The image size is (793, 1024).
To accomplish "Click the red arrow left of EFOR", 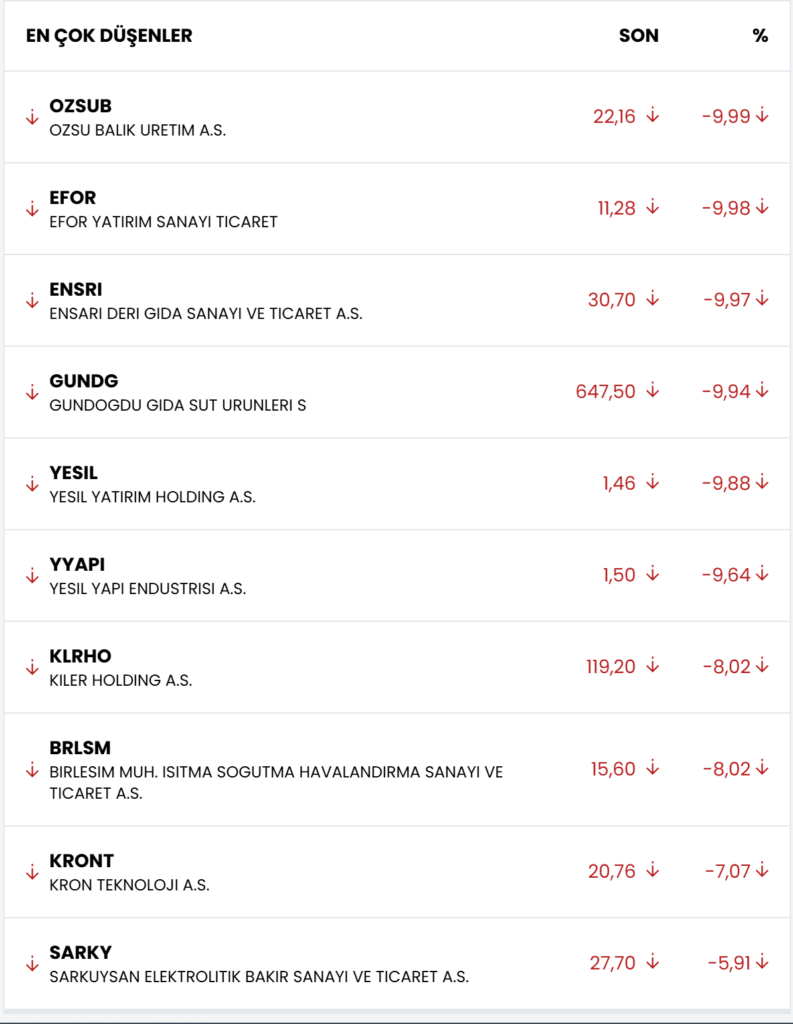I will pos(32,209).
